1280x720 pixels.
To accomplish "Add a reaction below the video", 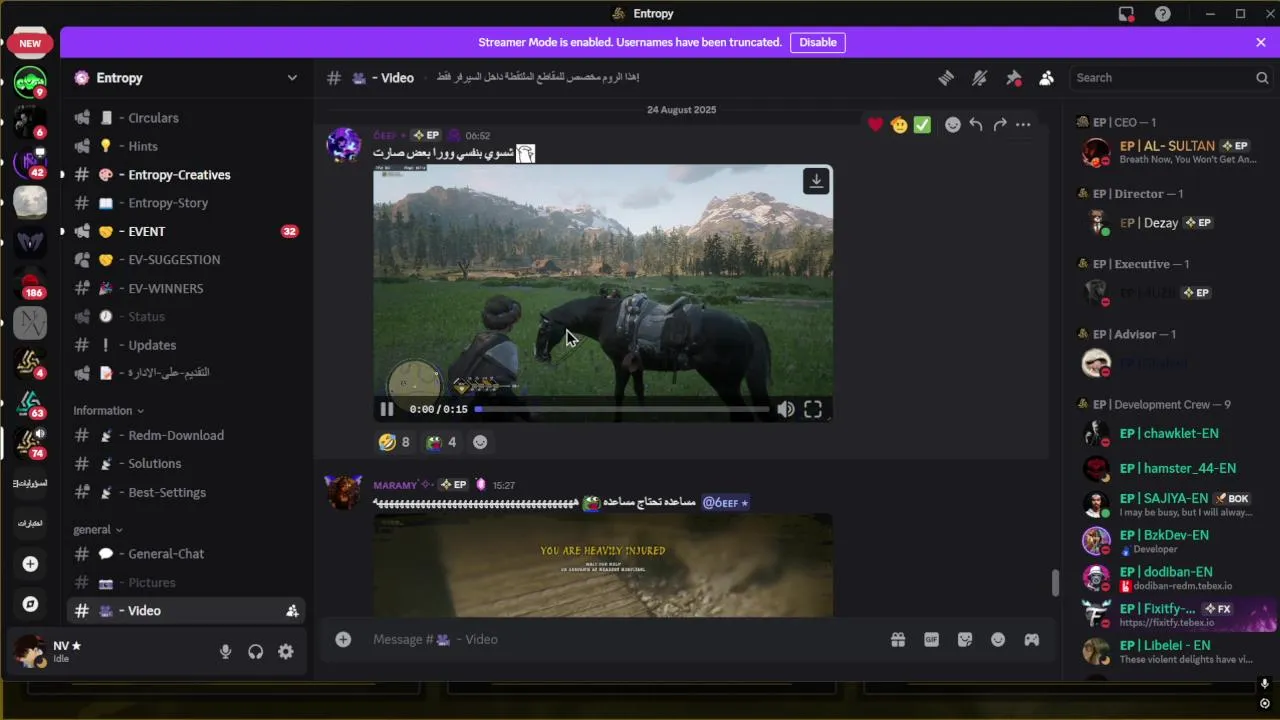I will [x=481, y=442].
